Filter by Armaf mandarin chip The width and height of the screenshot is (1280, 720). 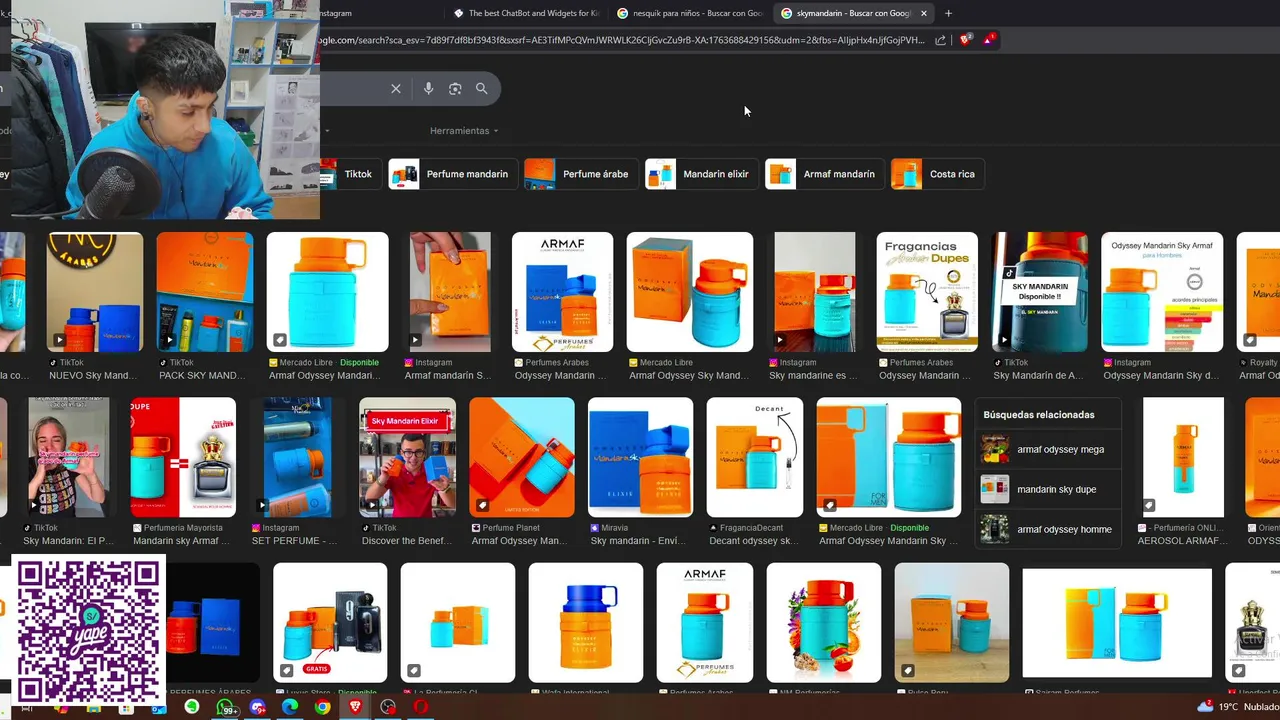[x=825, y=174]
